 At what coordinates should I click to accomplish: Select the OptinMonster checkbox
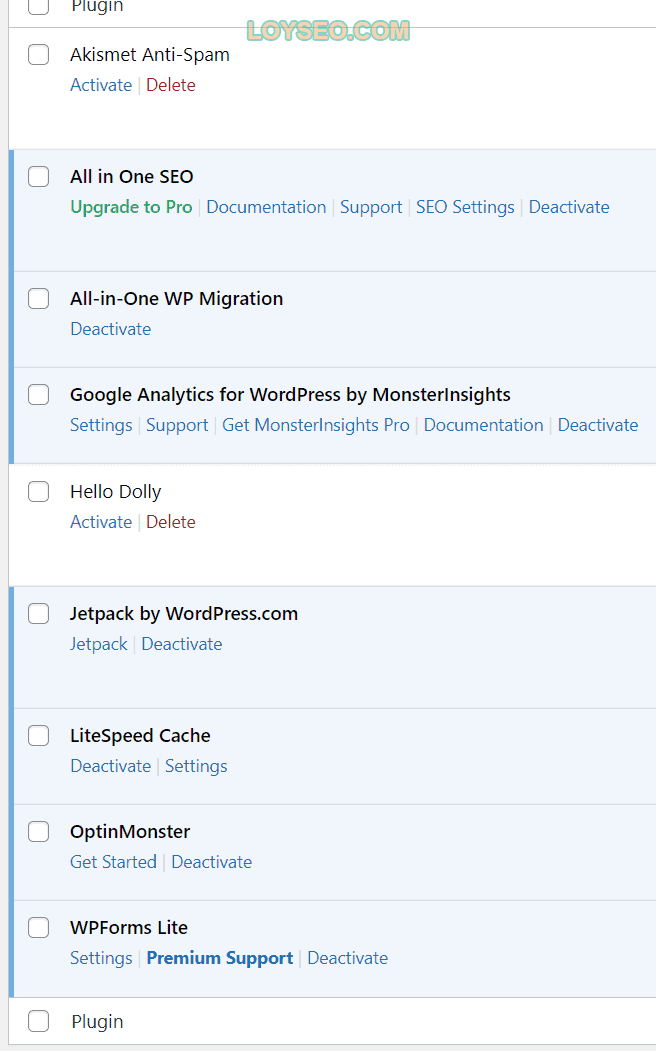(38, 831)
